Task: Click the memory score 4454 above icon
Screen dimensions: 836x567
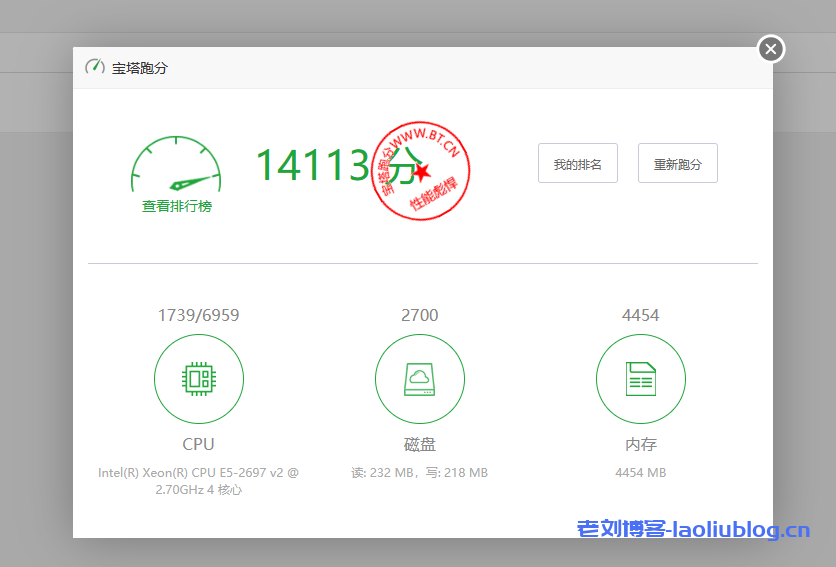Action: [x=640, y=315]
